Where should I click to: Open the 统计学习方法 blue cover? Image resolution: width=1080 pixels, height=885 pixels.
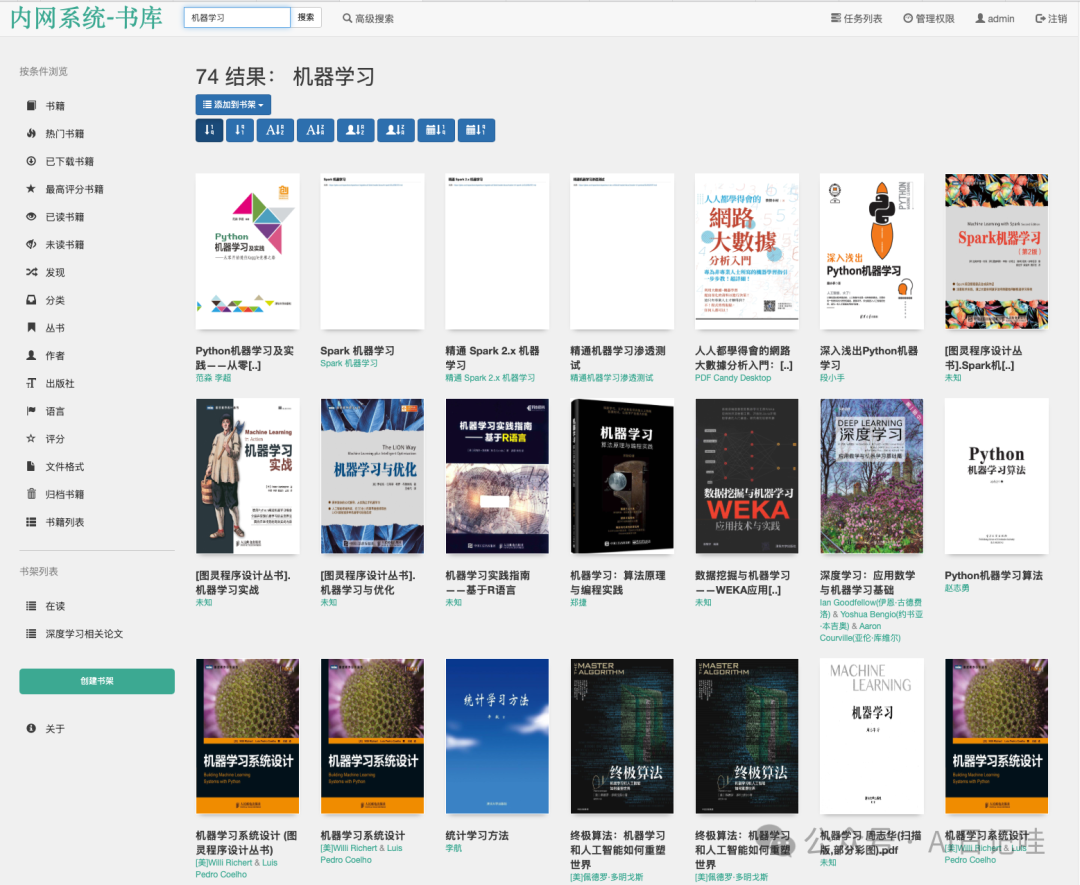pos(497,736)
